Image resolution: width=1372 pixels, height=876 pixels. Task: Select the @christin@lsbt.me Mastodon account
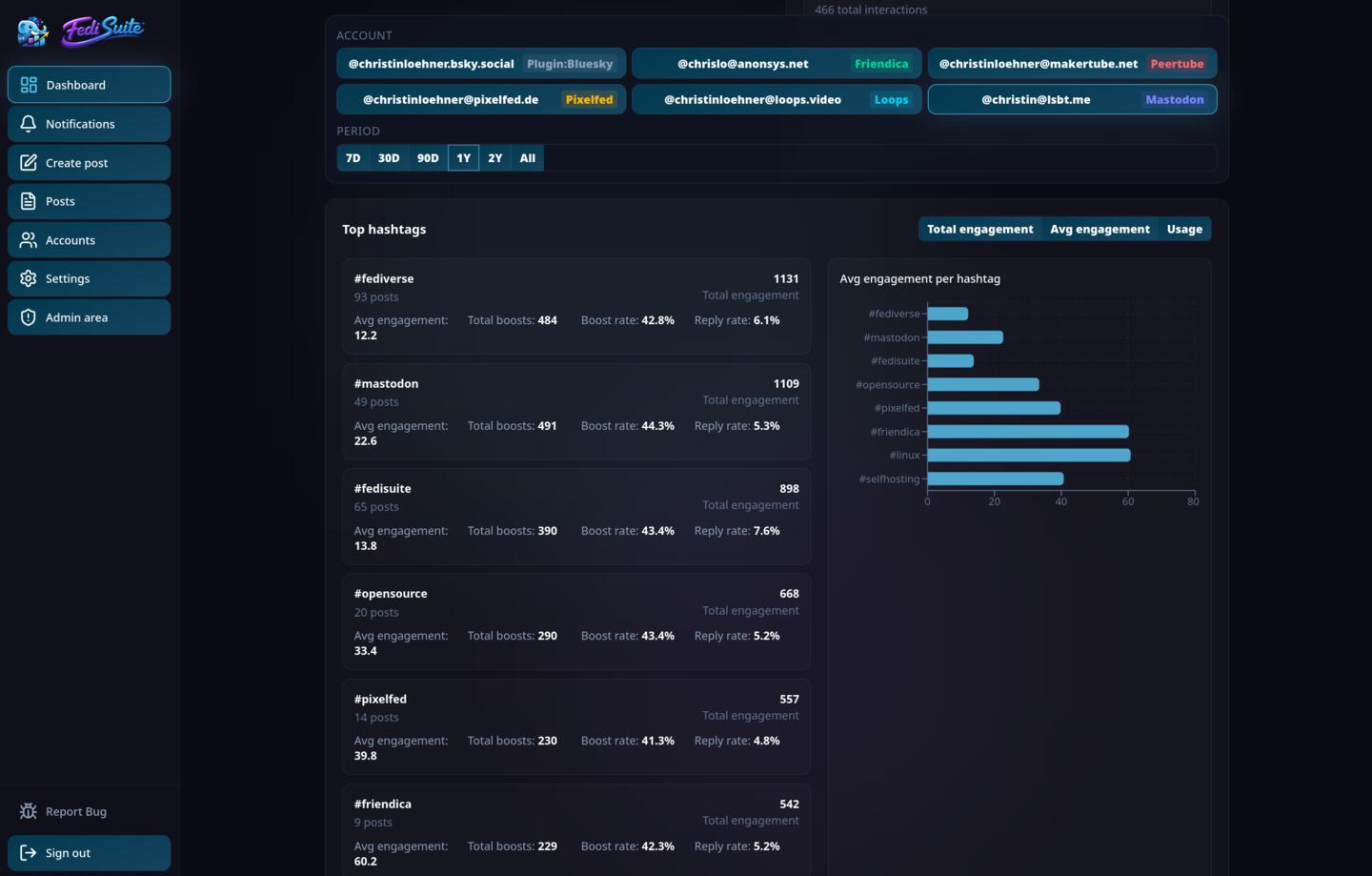(x=1072, y=99)
